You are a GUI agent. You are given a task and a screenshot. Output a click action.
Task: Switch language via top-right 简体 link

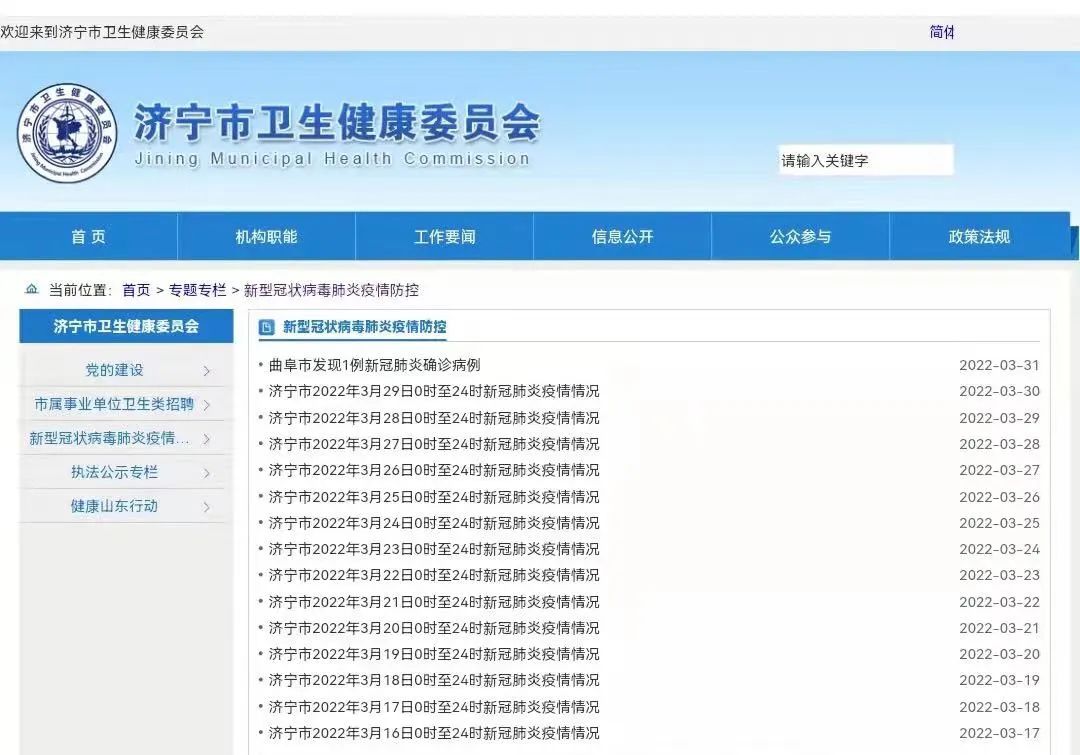click(x=942, y=32)
